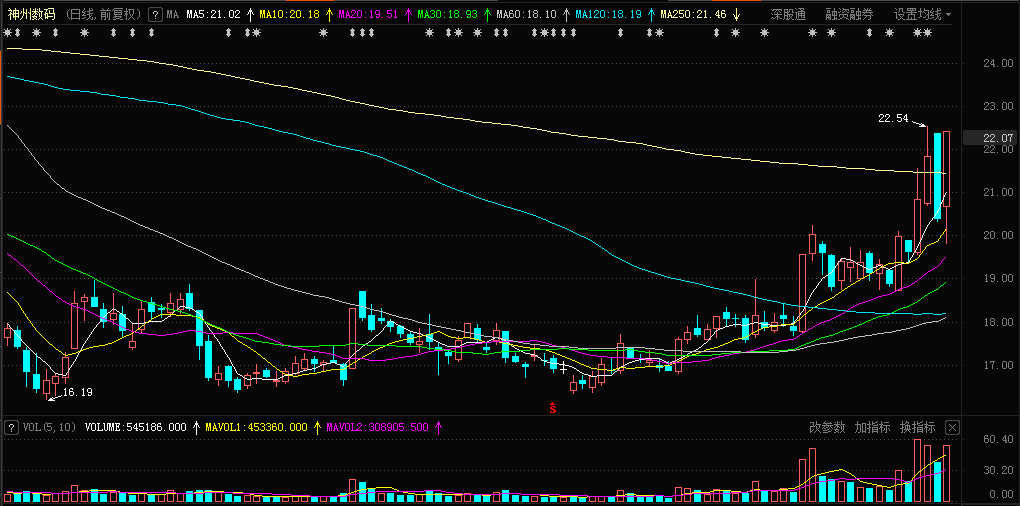1020x506 pixels.
Task: Open 换指标 to switch indicator
Action: 917,427
